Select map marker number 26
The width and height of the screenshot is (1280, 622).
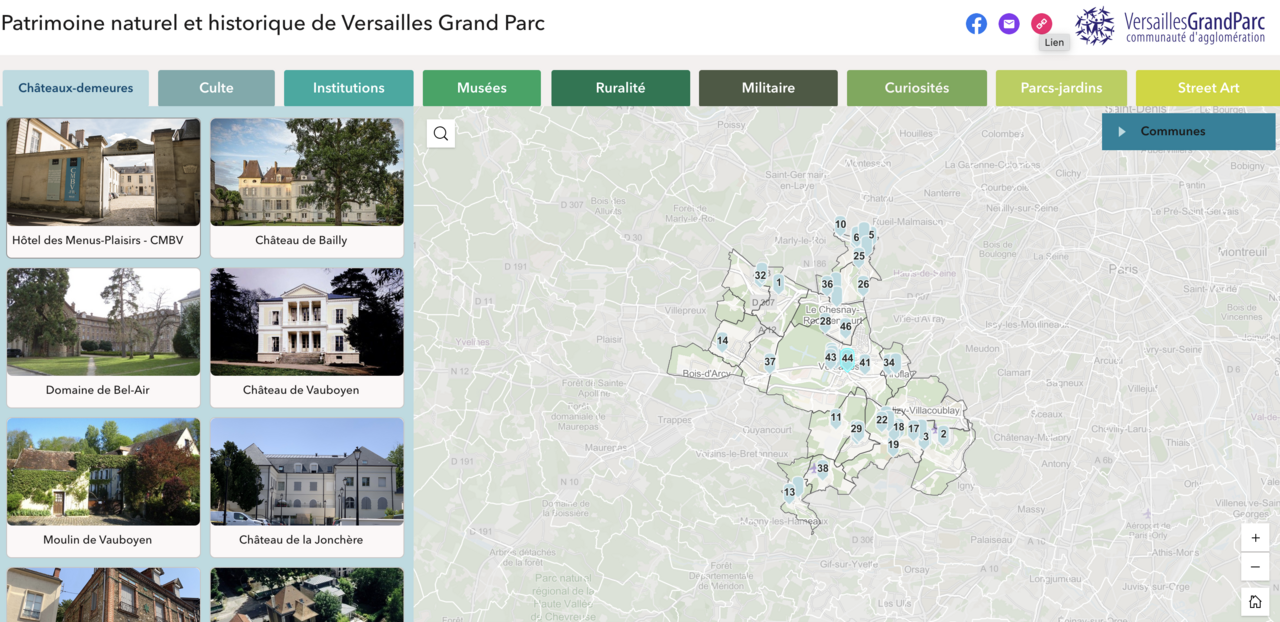pyautogui.click(x=863, y=285)
